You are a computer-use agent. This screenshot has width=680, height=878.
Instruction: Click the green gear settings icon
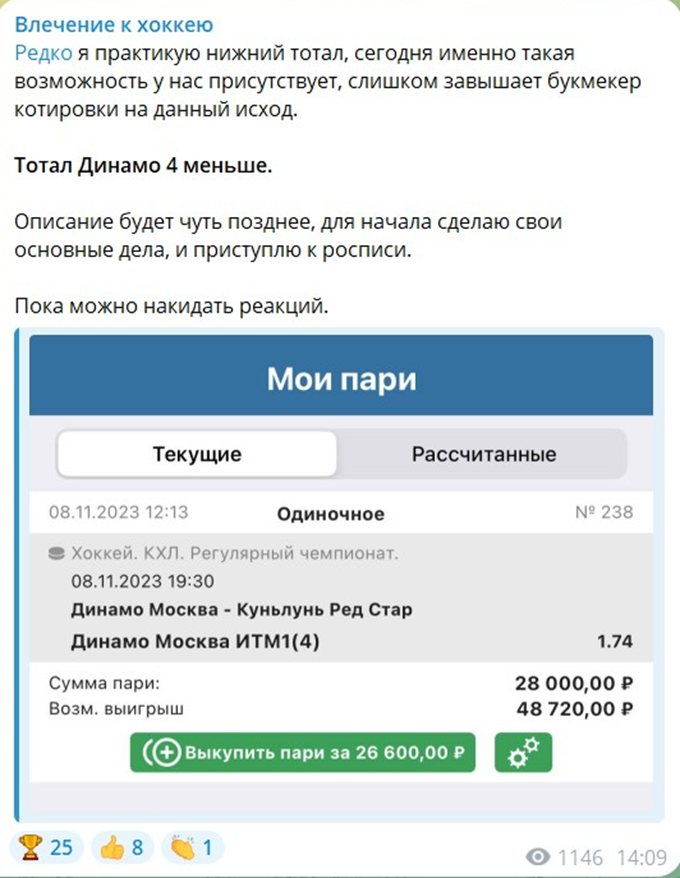(x=524, y=753)
